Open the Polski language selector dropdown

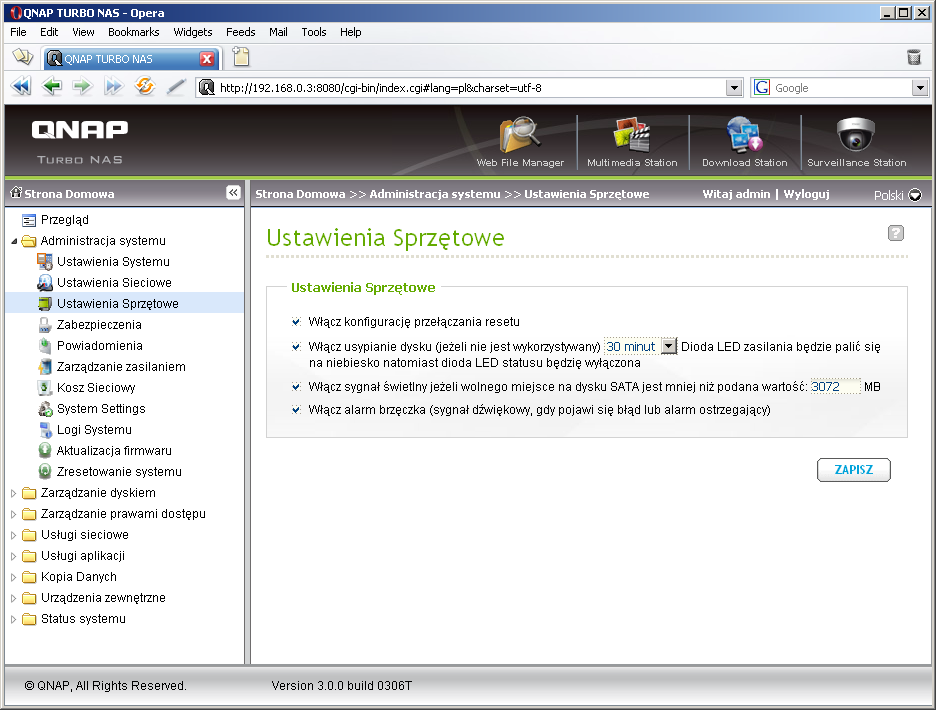pyautogui.click(x=898, y=195)
